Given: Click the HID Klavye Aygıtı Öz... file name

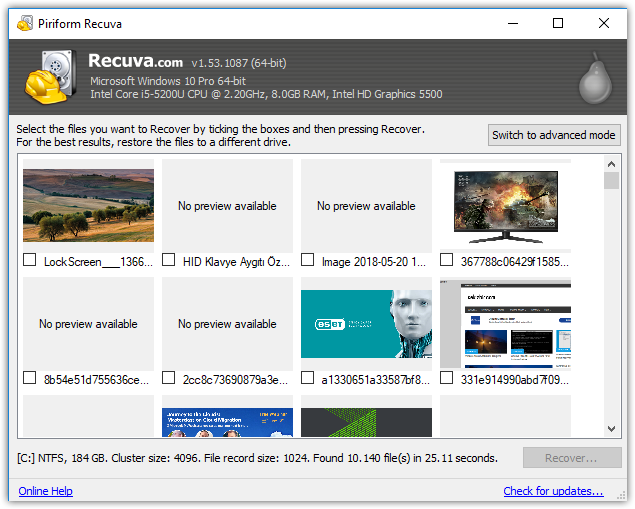Looking at the screenshot, I should pos(237,262).
